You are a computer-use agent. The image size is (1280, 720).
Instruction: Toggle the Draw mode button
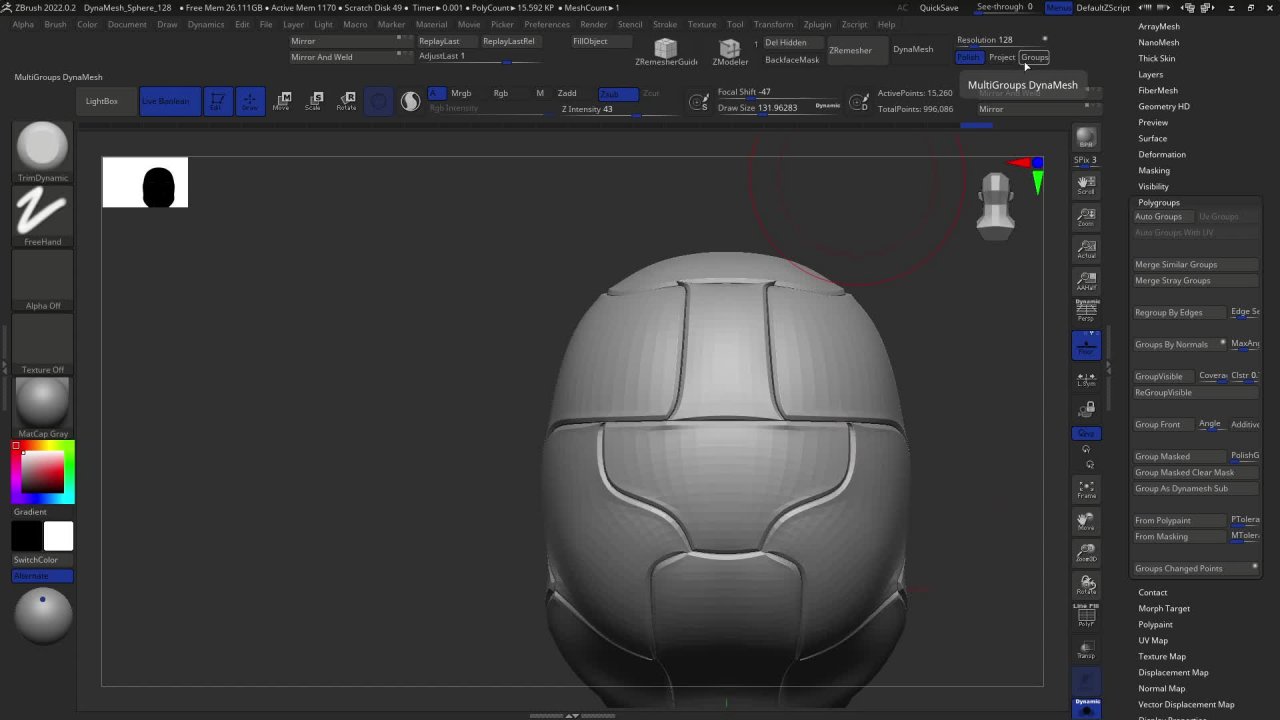point(250,101)
